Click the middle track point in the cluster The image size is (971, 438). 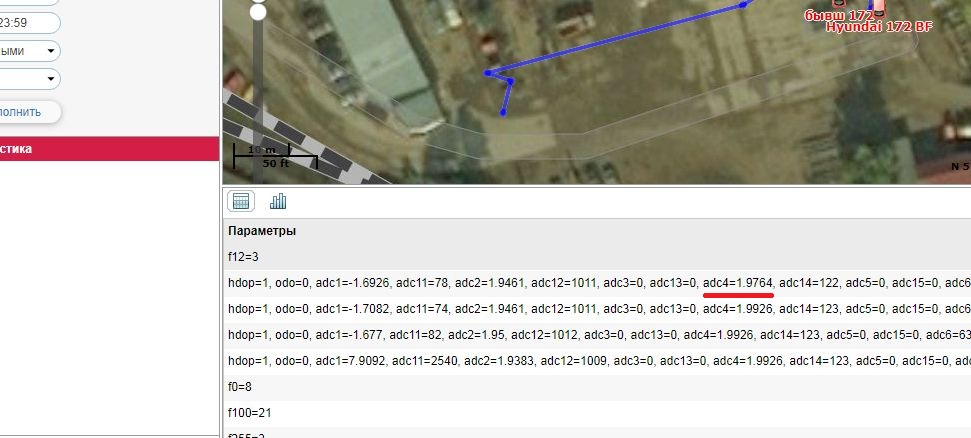[511, 81]
